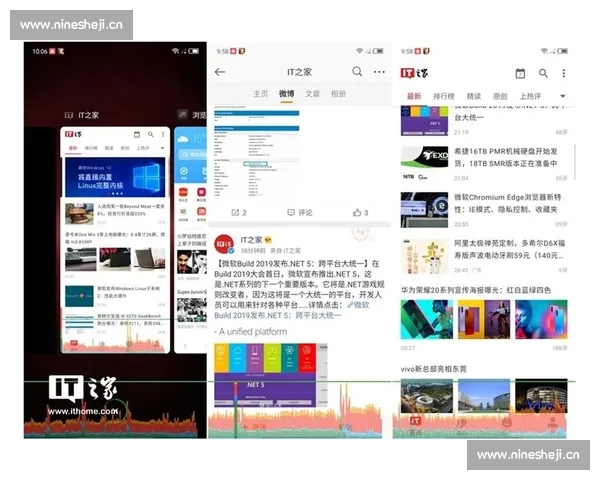This screenshot has width=600, height=480.
Task: Open the 阿里太极禅苑定制 toothbrush article
Action: [x=484, y=256]
